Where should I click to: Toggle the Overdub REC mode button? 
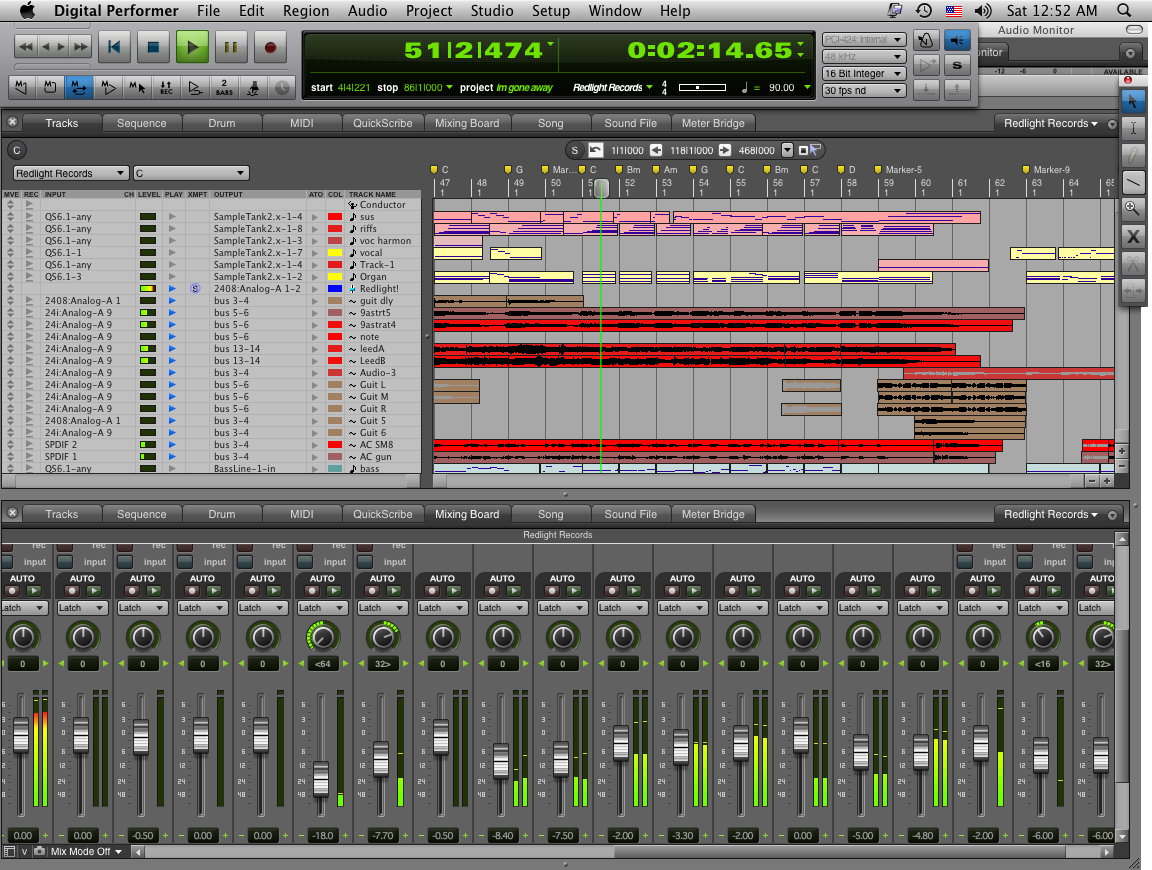166,87
